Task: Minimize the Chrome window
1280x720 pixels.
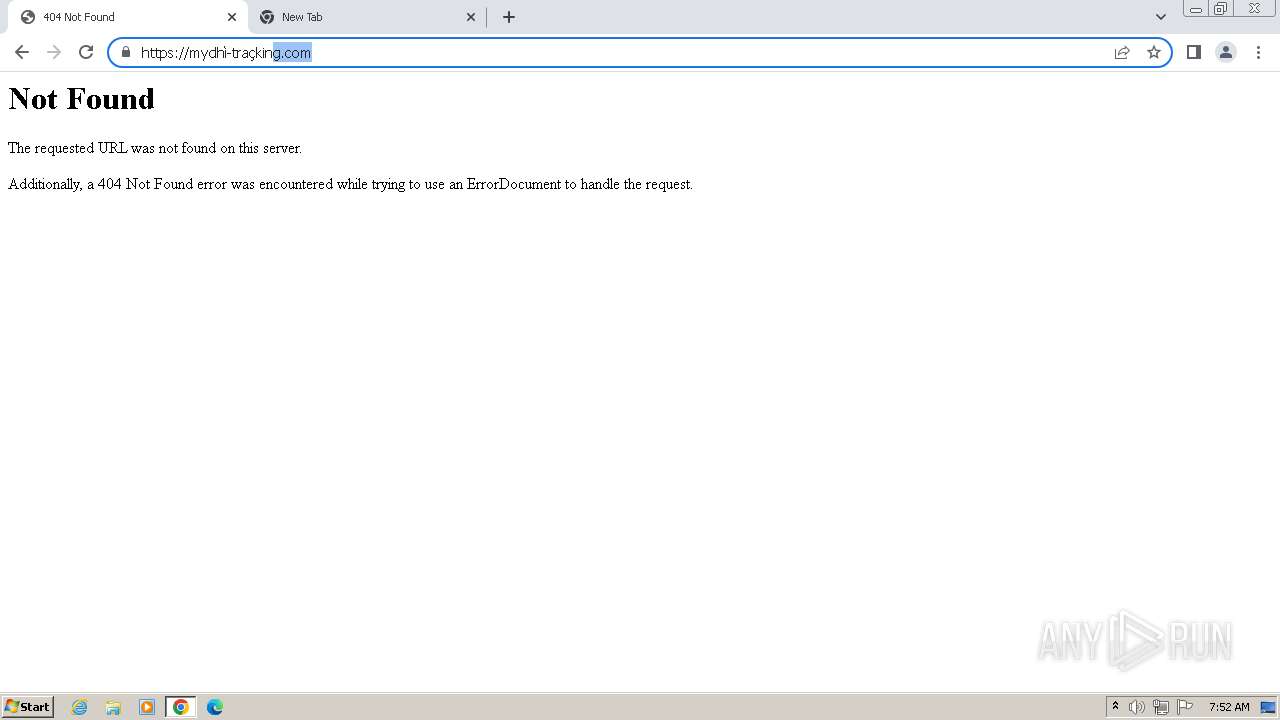Action: pyautogui.click(x=1195, y=9)
